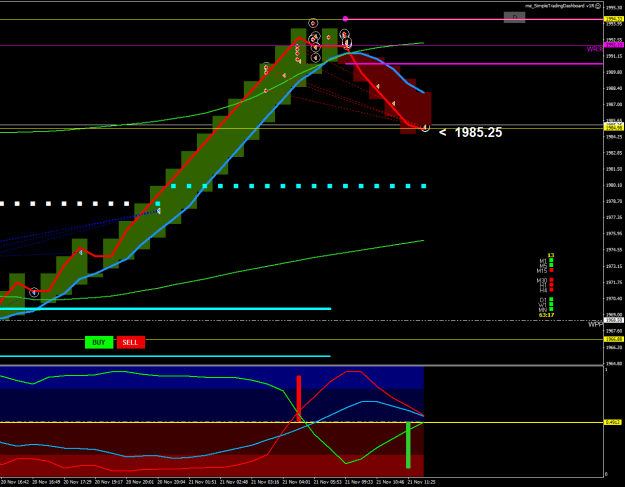Click the green vertical bar in the indicator window
The width and height of the screenshot is (625, 487).
tap(408, 445)
